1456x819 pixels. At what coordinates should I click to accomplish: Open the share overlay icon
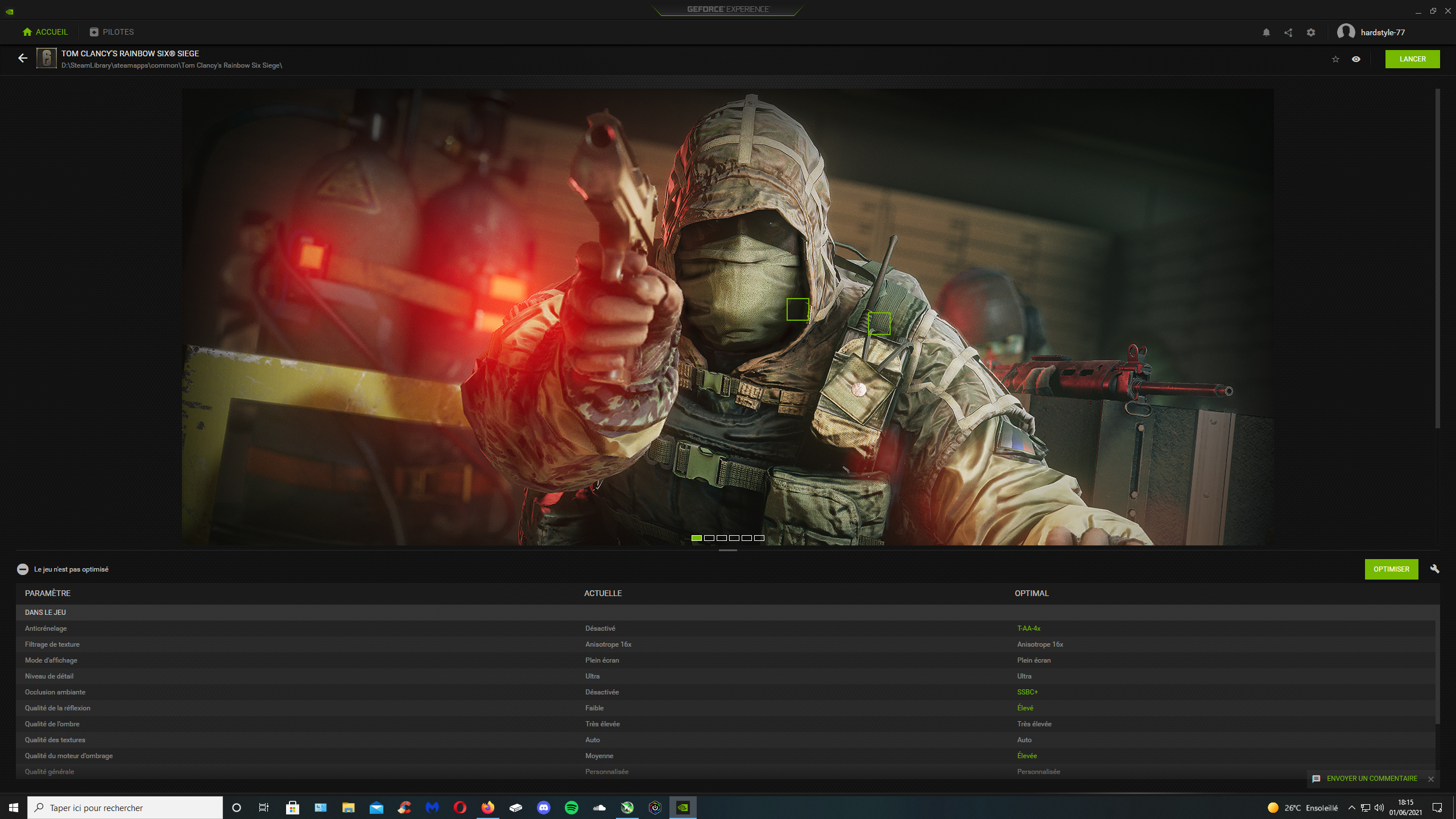click(1288, 32)
